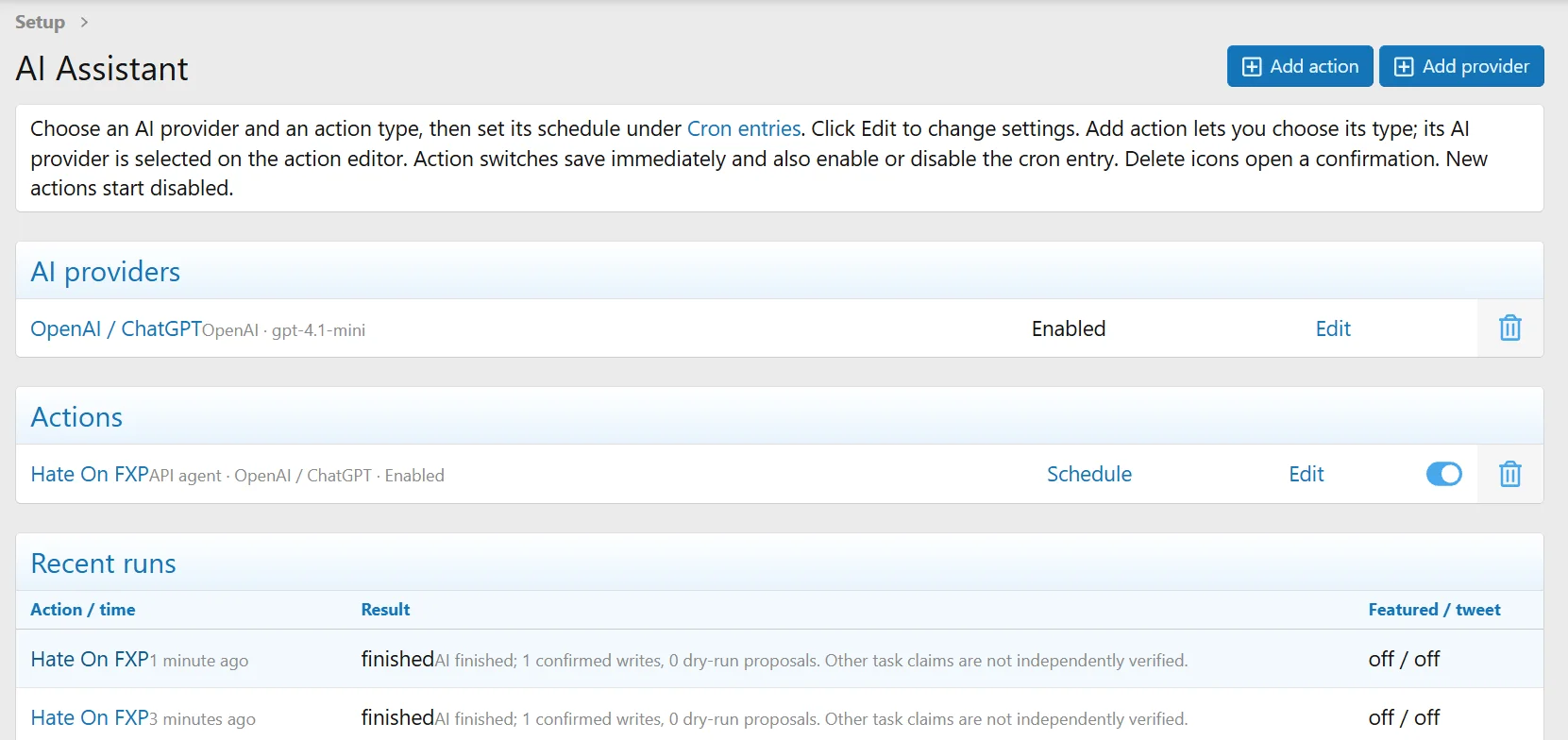Click the trash icon for Hate On FXP action
1568x740 pixels.
tap(1509, 474)
